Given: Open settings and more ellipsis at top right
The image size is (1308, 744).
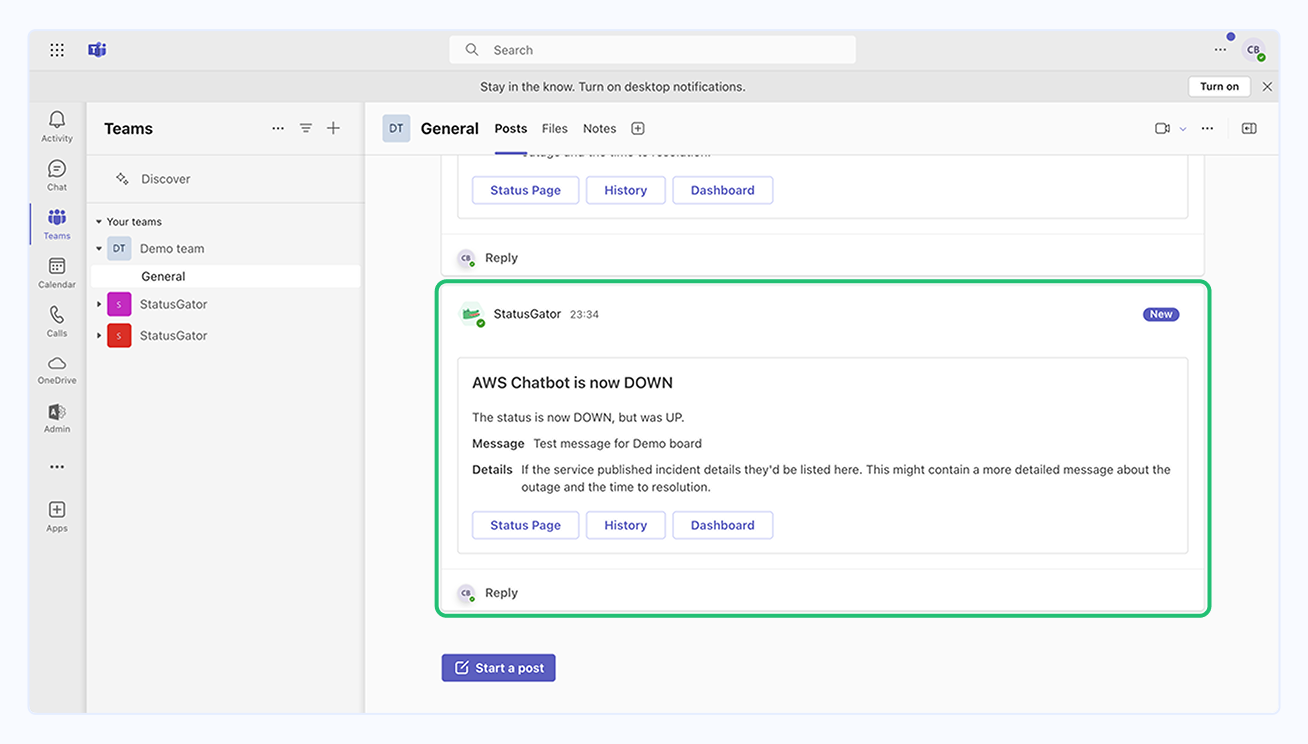Looking at the screenshot, I should [x=1220, y=50].
